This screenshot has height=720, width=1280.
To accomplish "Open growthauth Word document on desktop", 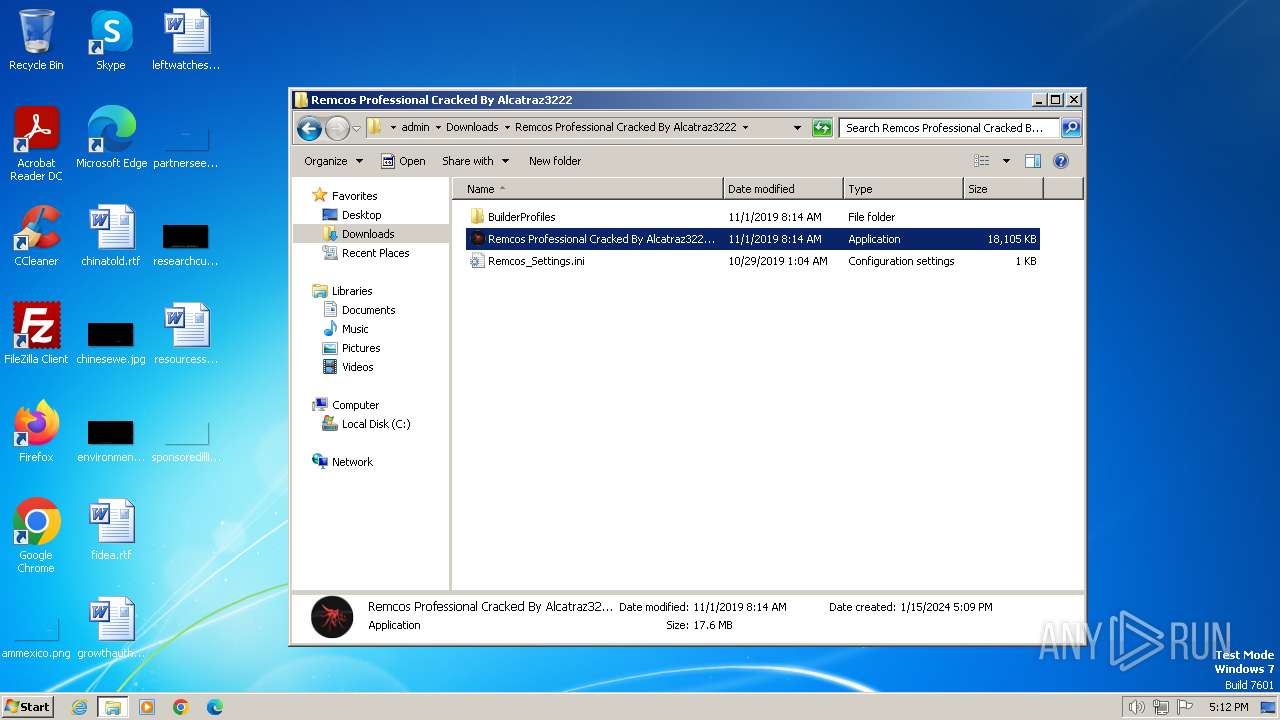I will [x=111, y=628].
